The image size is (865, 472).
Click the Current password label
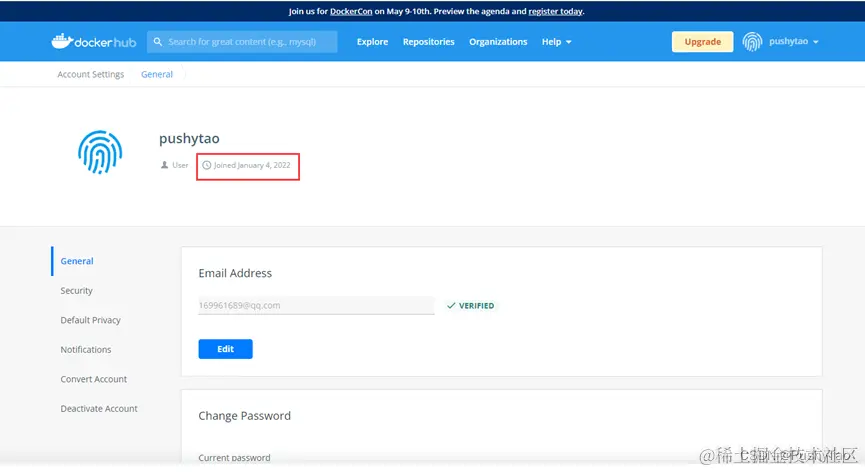234,458
